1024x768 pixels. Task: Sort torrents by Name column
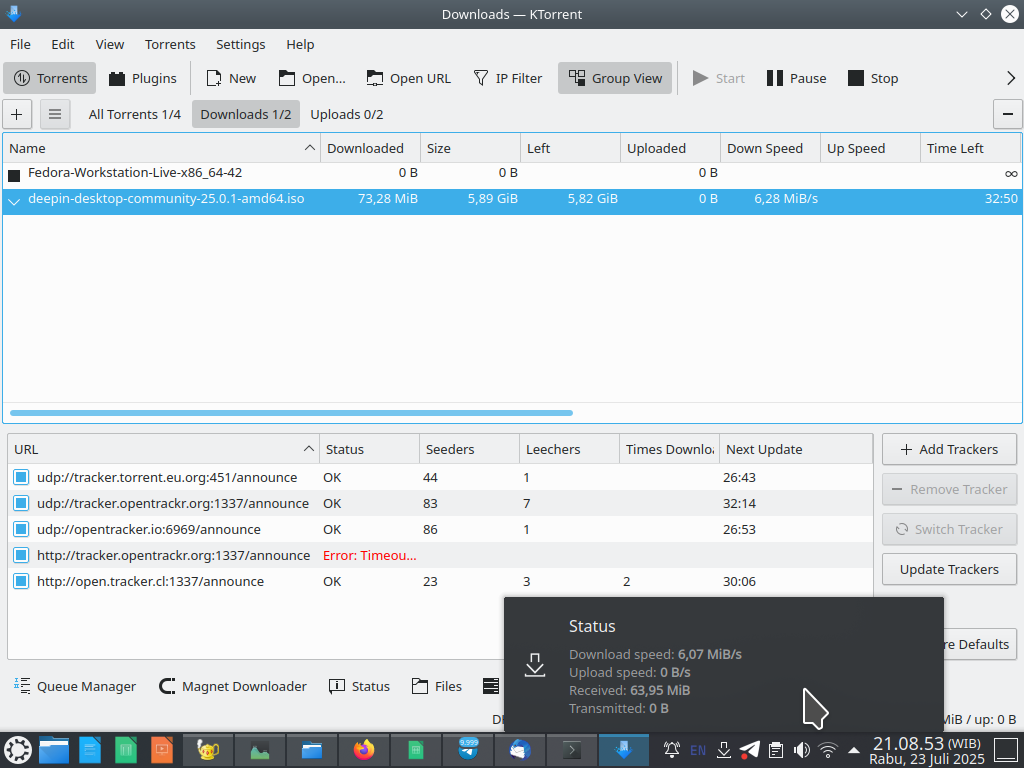click(161, 148)
